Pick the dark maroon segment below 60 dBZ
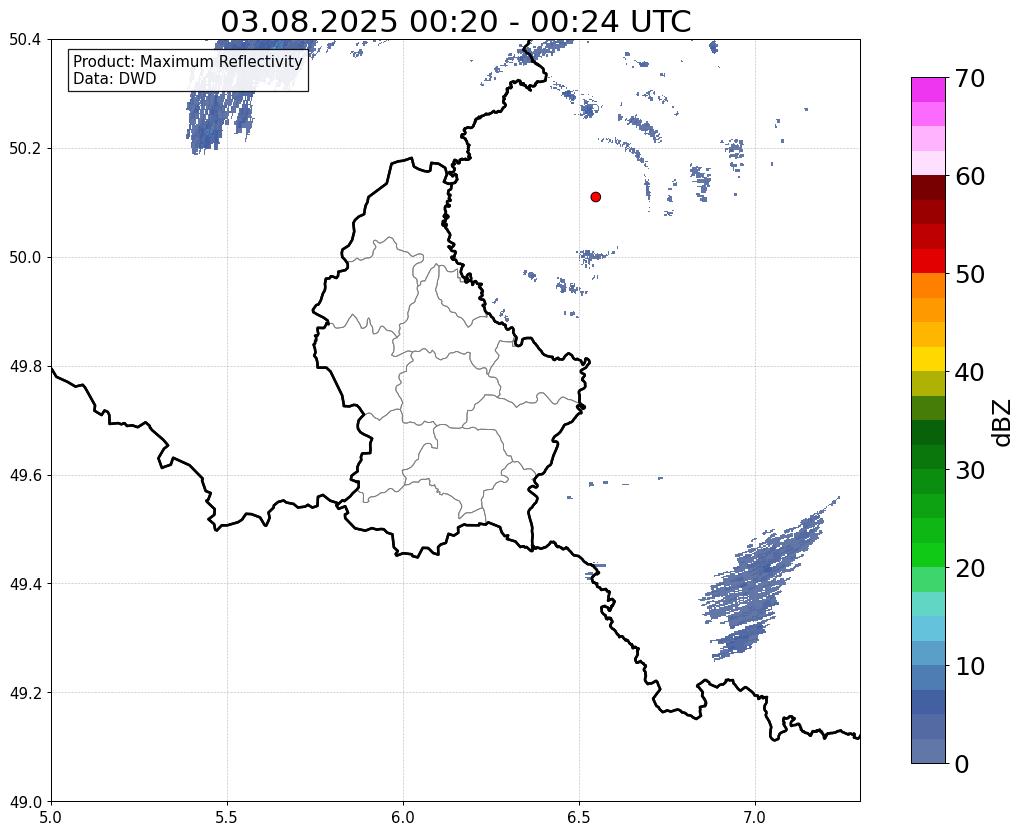The image size is (1023, 834). click(928, 187)
